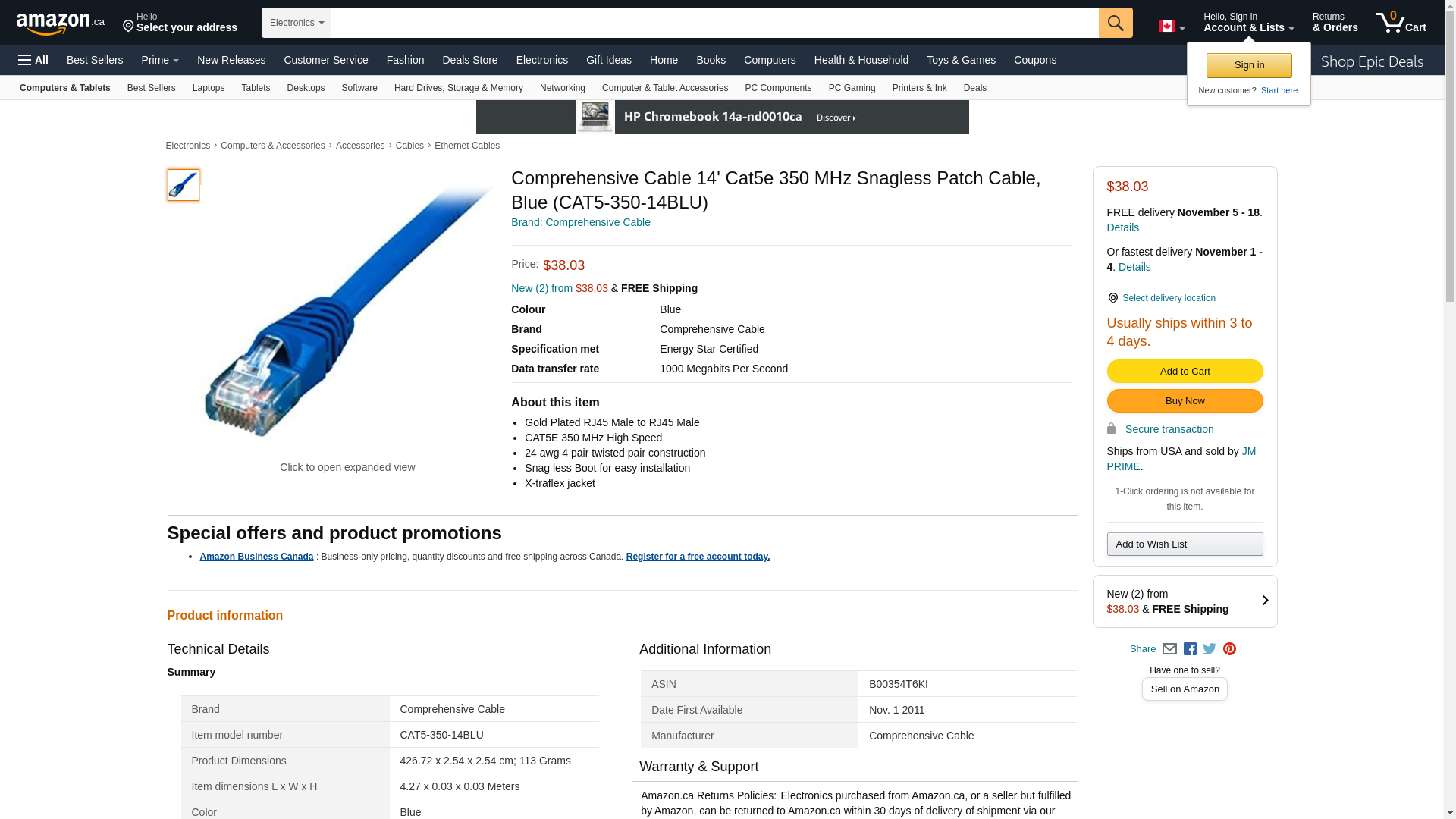The image size is (1456, 819).
Task: Expand the Electronics search category dropdown
Action: 297,23
